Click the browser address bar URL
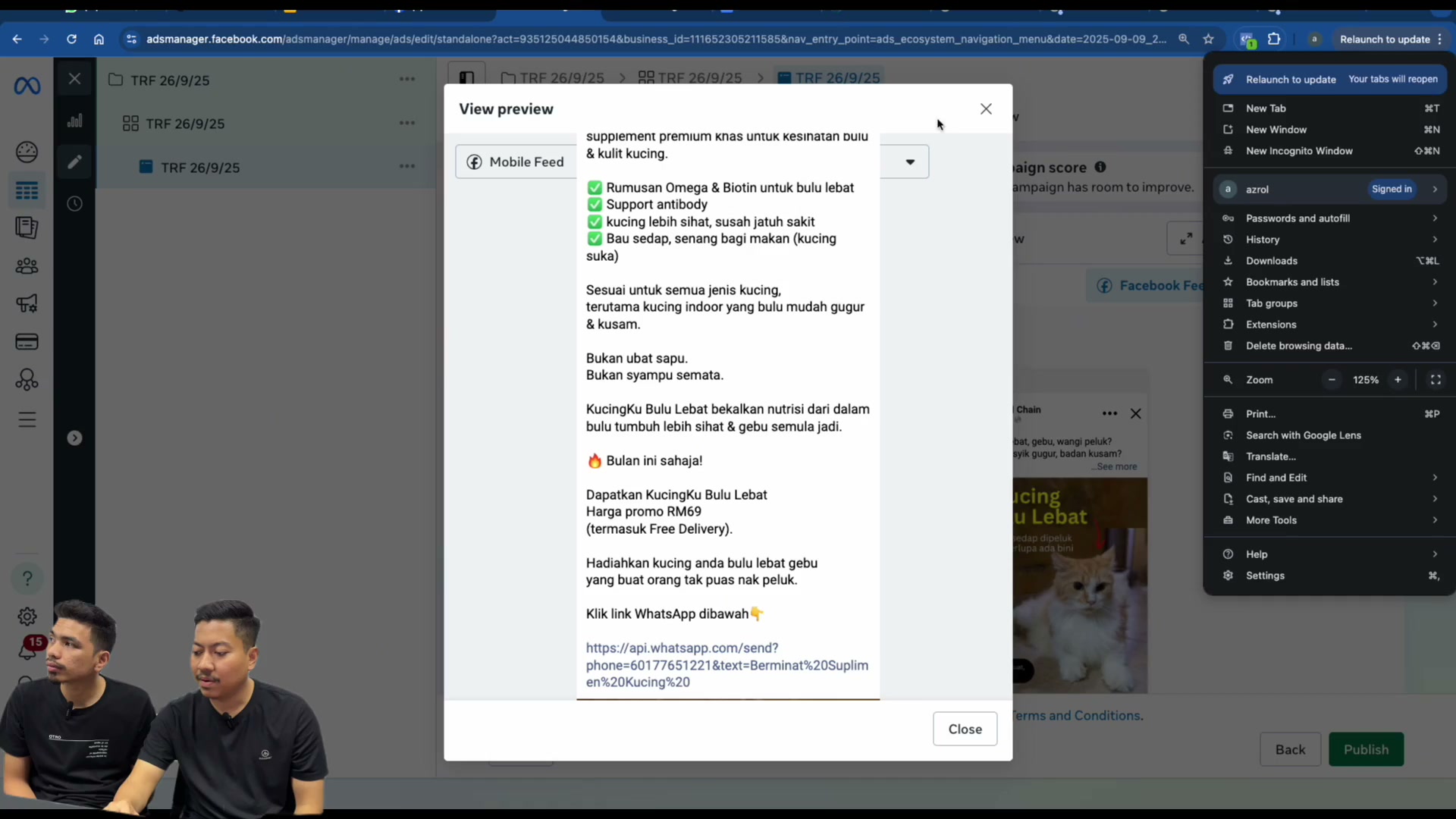 [656, 39]
